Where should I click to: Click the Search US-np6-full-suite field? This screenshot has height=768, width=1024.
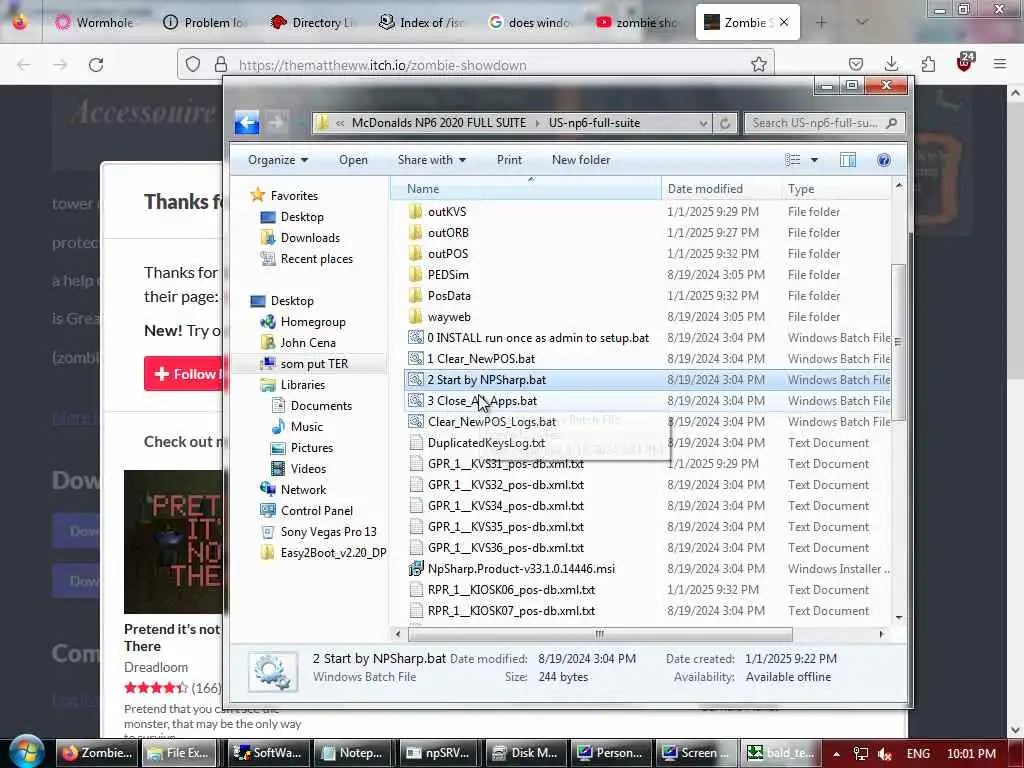click(824, 123)
